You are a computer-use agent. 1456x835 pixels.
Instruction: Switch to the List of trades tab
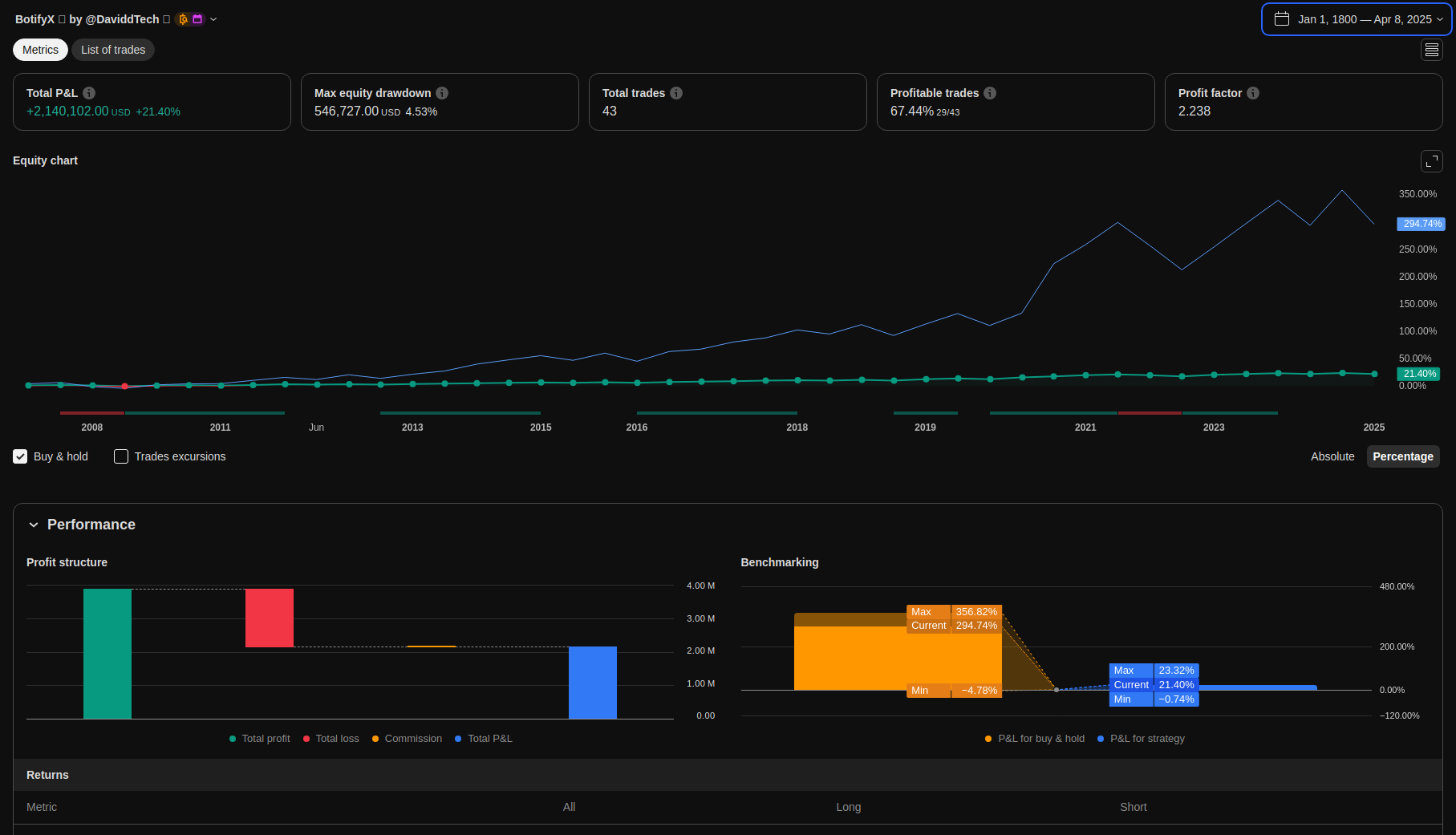coord(113,50)
